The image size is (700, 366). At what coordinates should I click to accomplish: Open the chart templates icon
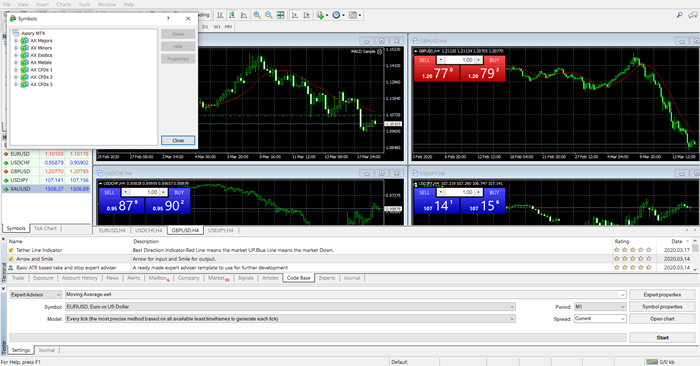(x=353, y=15)
